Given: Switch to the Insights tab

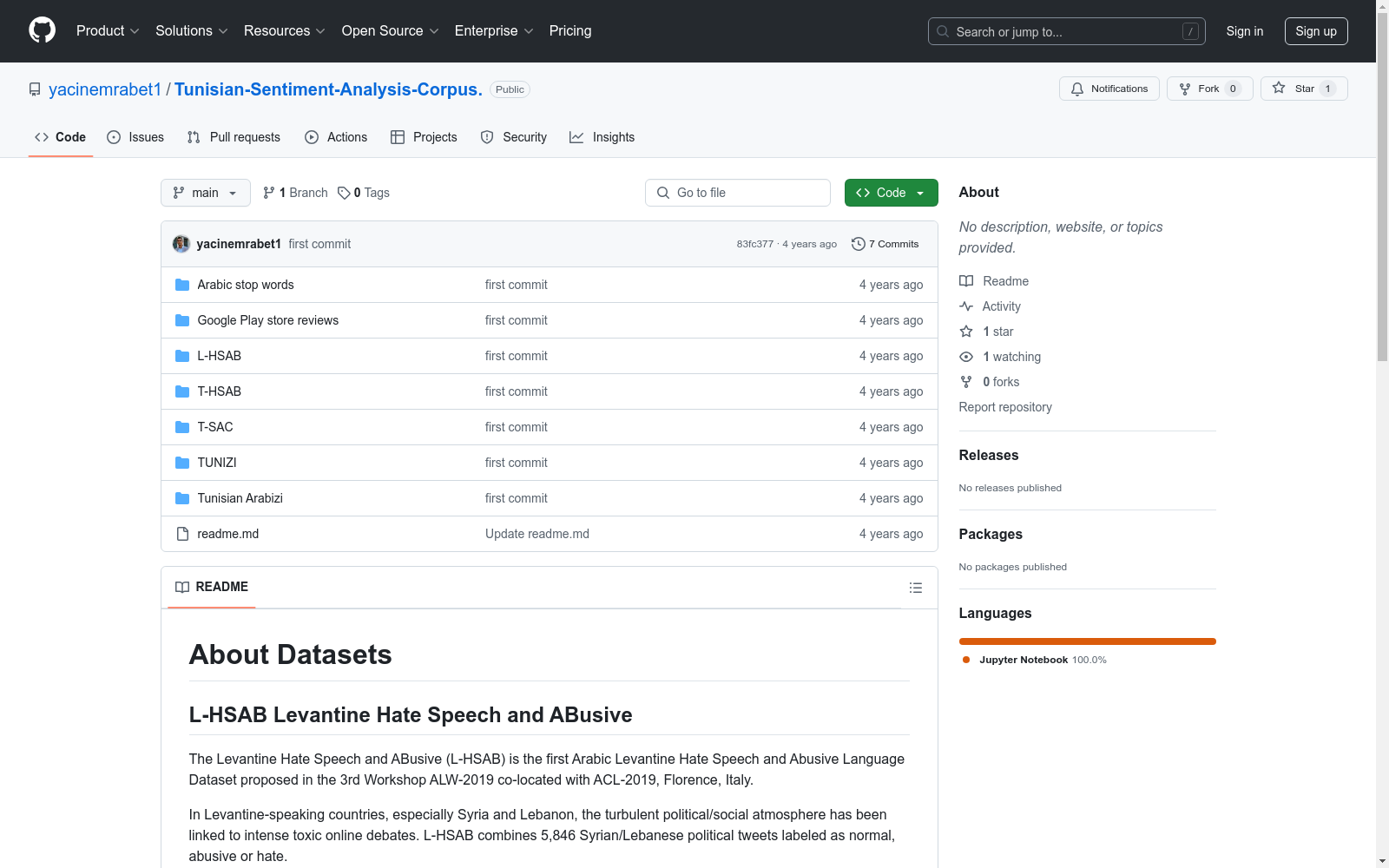Looking at the screenshot, I should coord(602,137).
